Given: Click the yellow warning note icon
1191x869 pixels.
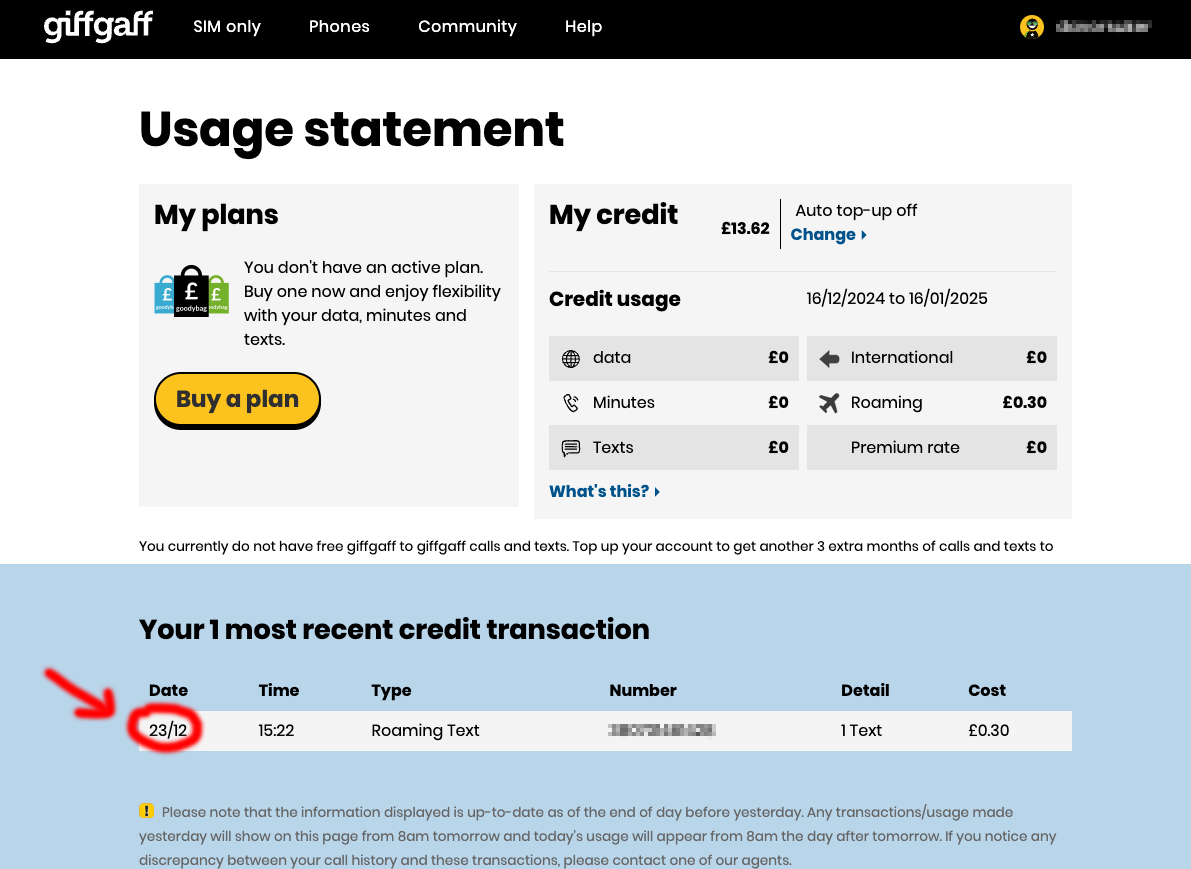Looking at the screenshot, I should 147,811.
